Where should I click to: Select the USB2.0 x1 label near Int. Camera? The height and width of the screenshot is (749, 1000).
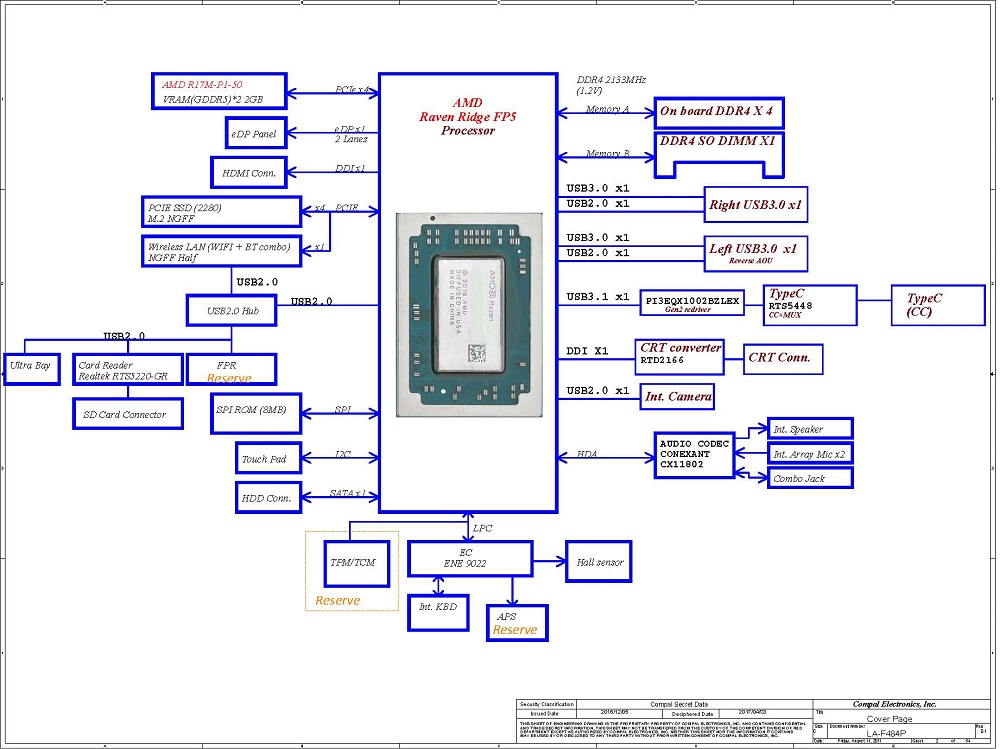pos(598,390)
